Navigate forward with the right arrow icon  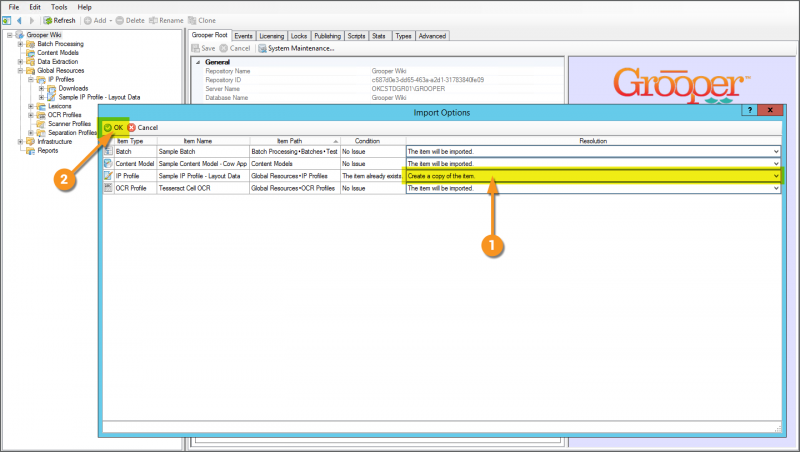32,20
